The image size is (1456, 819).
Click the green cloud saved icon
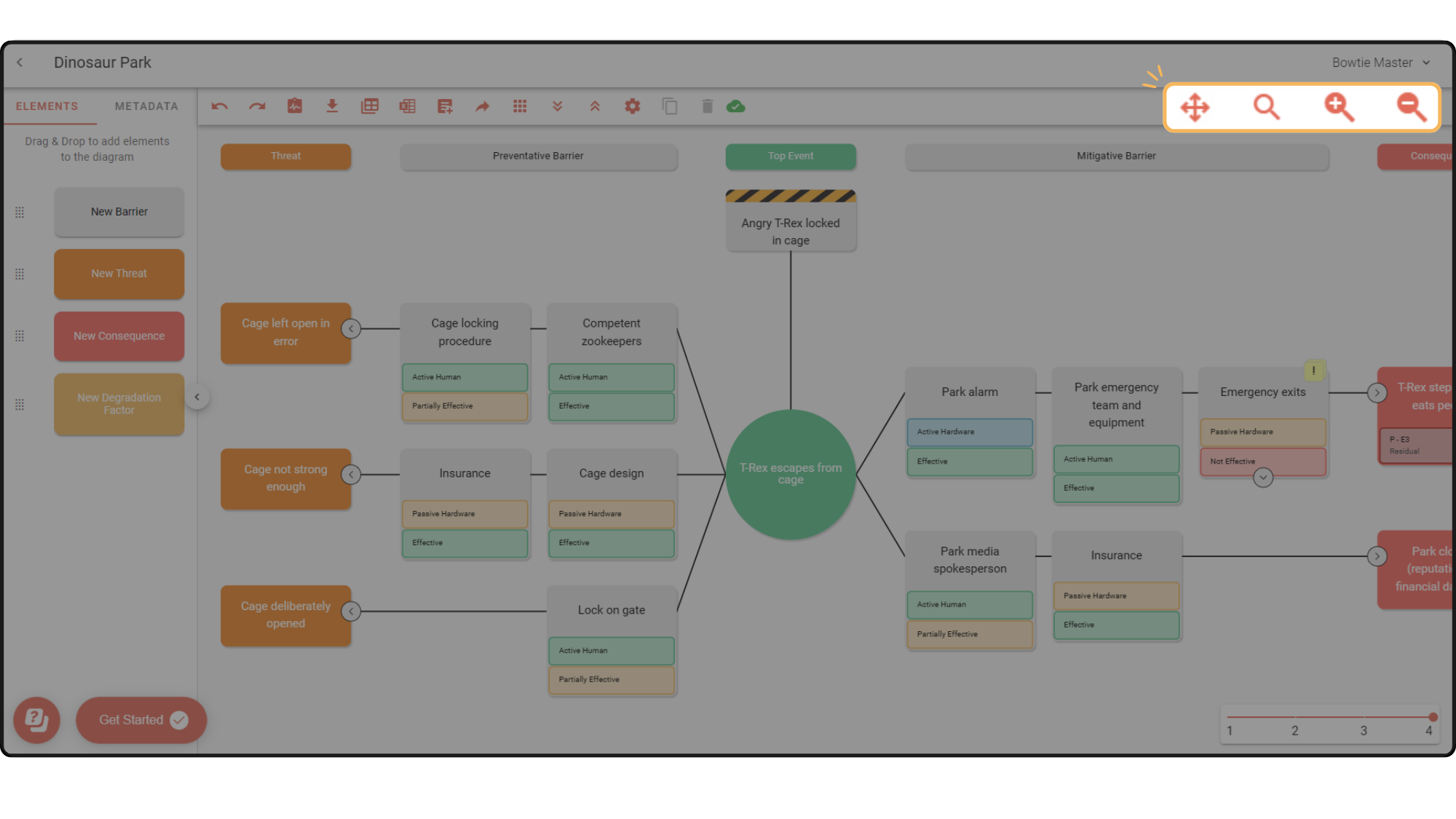[x=736, y=106]
